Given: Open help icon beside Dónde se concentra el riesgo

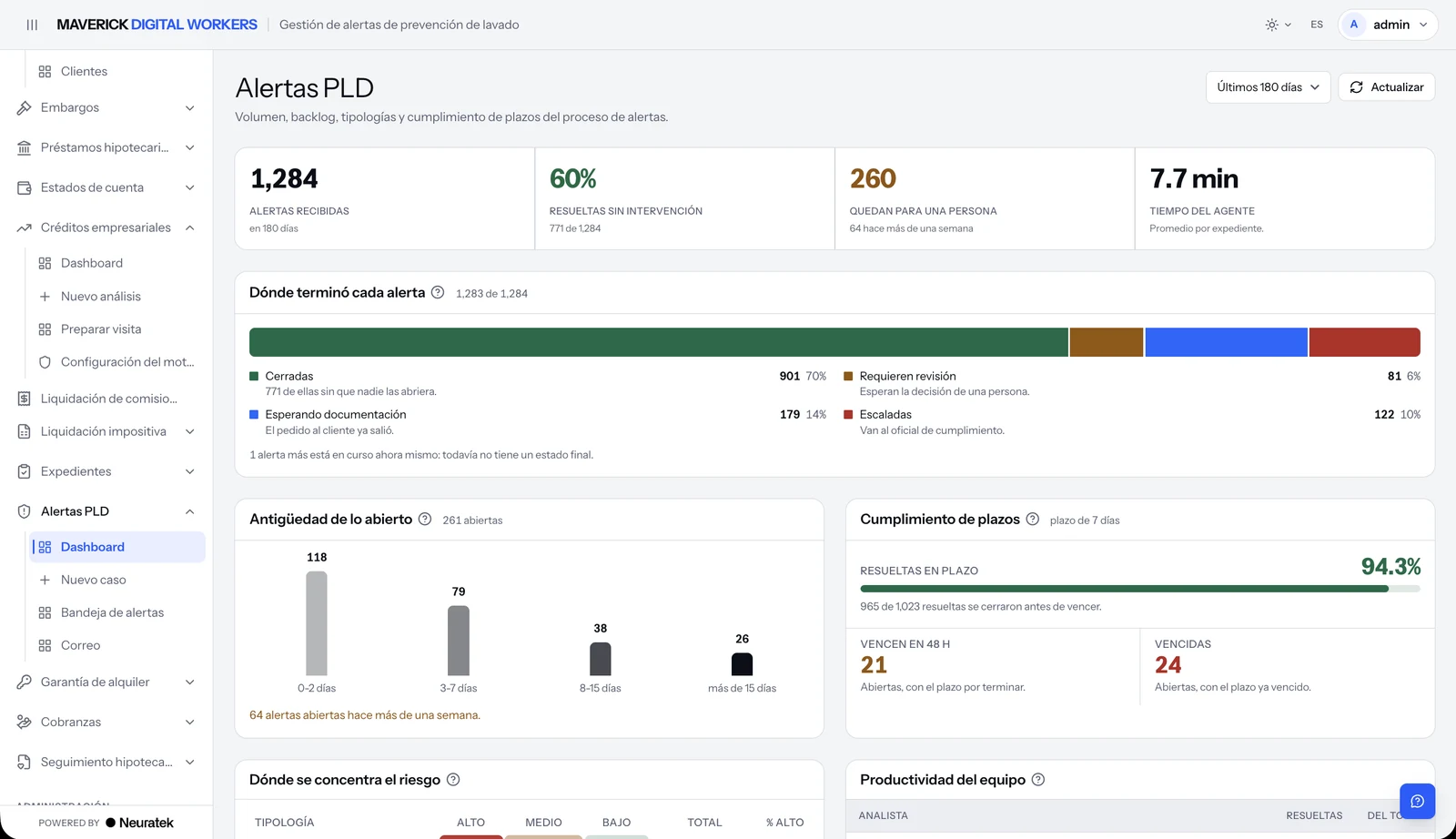Looking at the screenshot, I should click(x=453, y=780).
